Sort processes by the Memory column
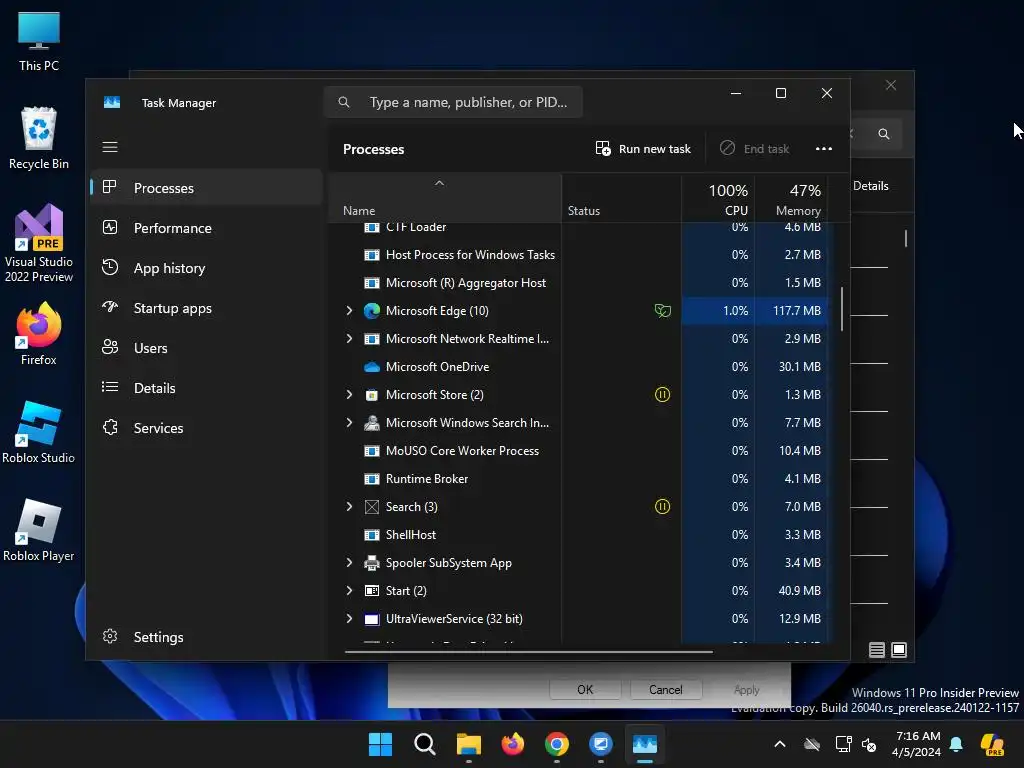This screenshot has width=1024, height=768. (792, 199)
